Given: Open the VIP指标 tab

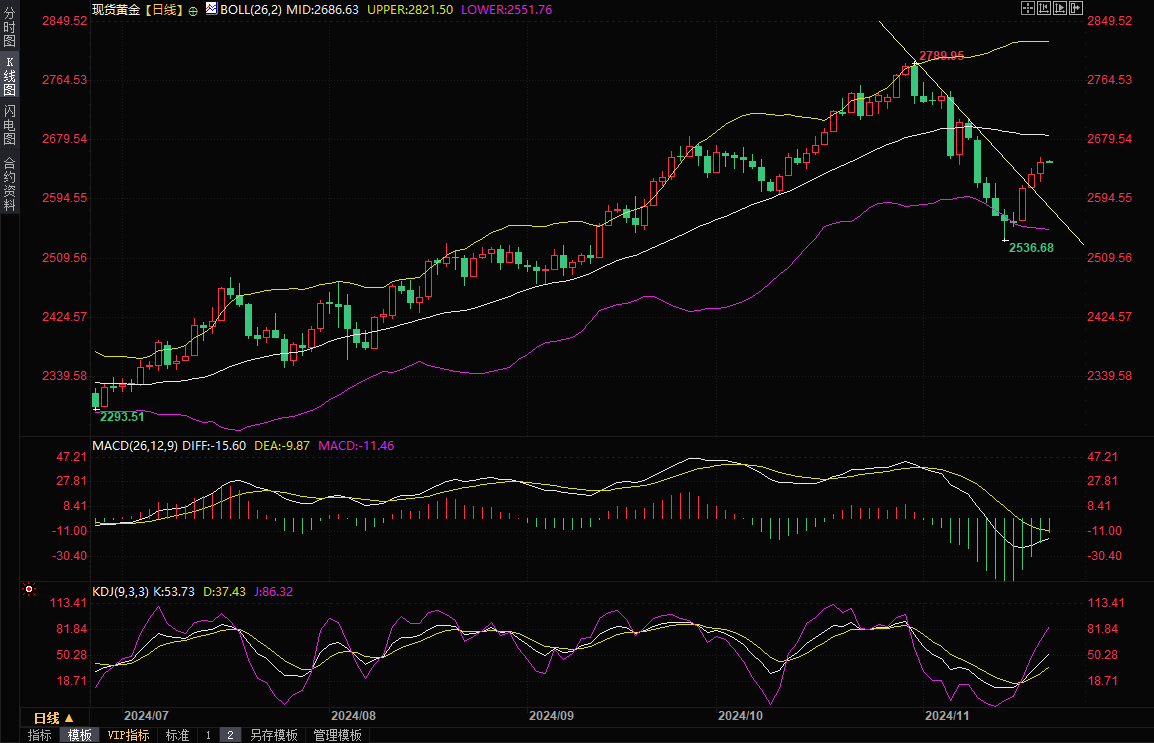Looking at the screenshot, I should [x=128, y=735].
